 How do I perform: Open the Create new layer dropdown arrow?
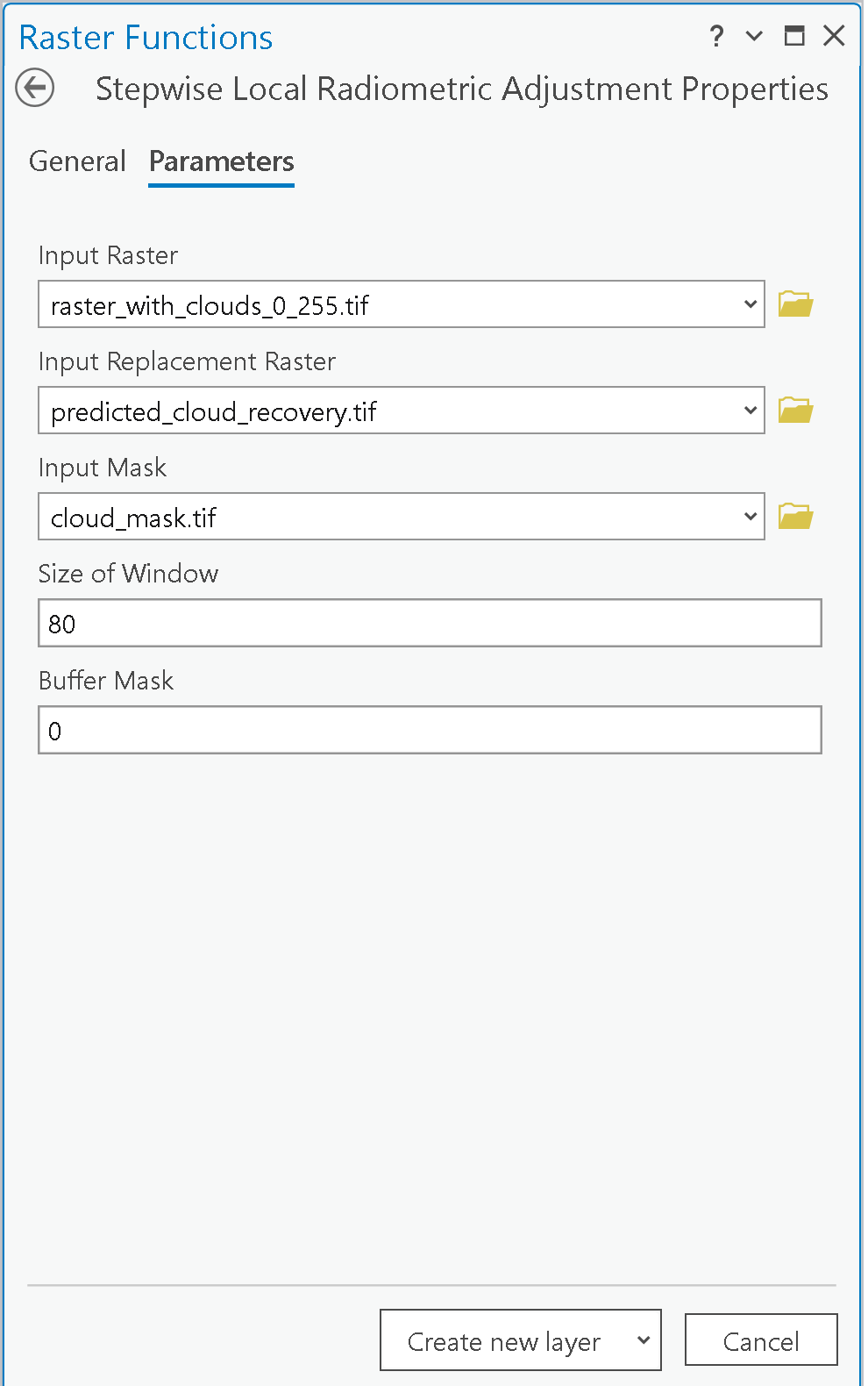pyautogui.click(x=644, y=1340)
